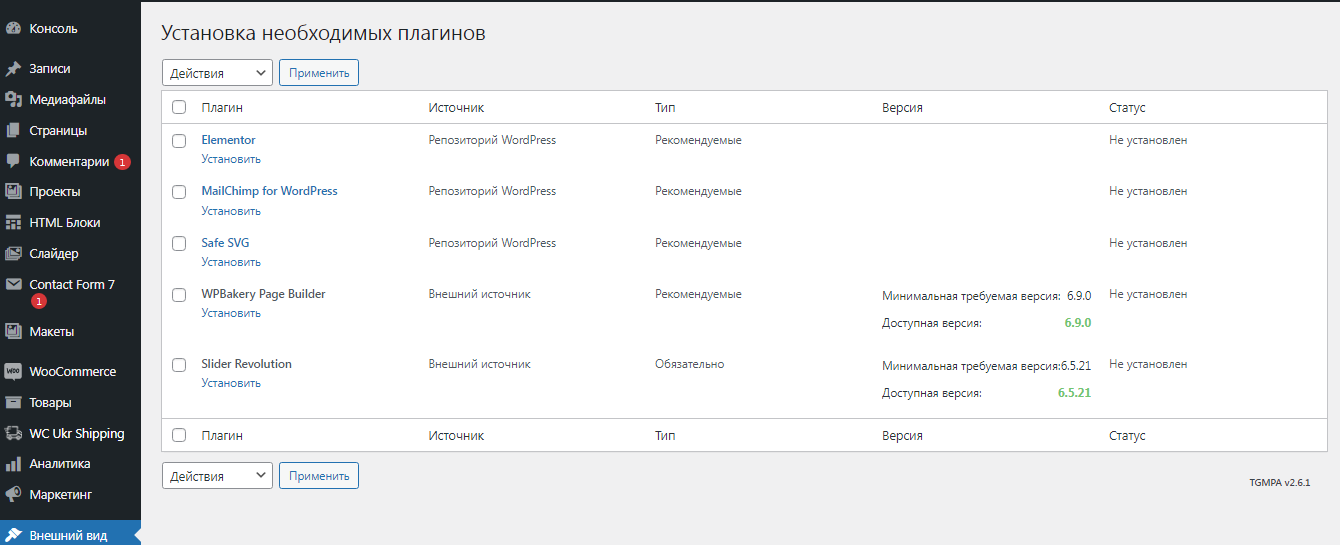Click the Contact Form 7 envelope icon
This screenshot has width=1340, height=545.
[x=14, y=285]
